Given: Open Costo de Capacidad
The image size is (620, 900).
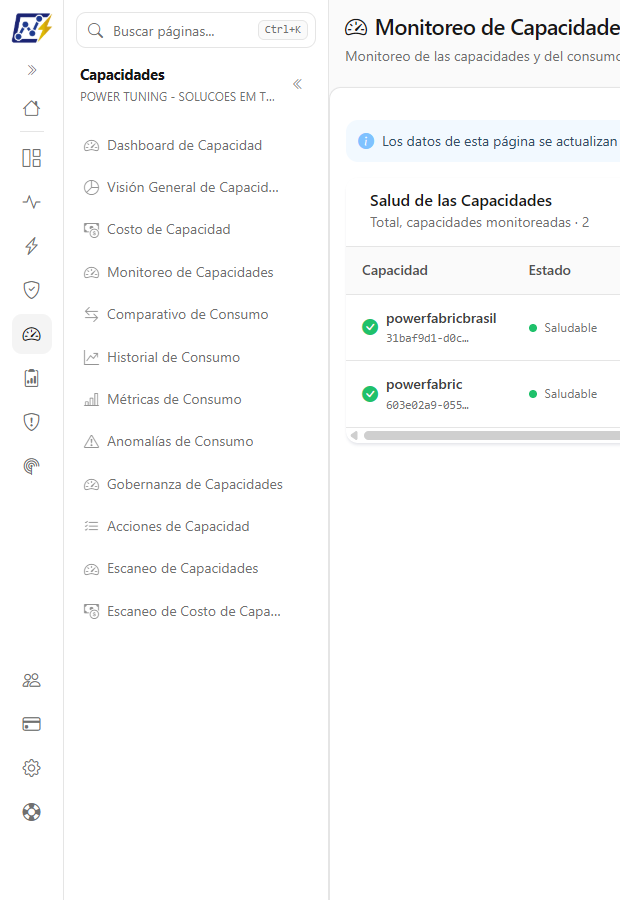Looking at the screenshot, I should [169, 229].
